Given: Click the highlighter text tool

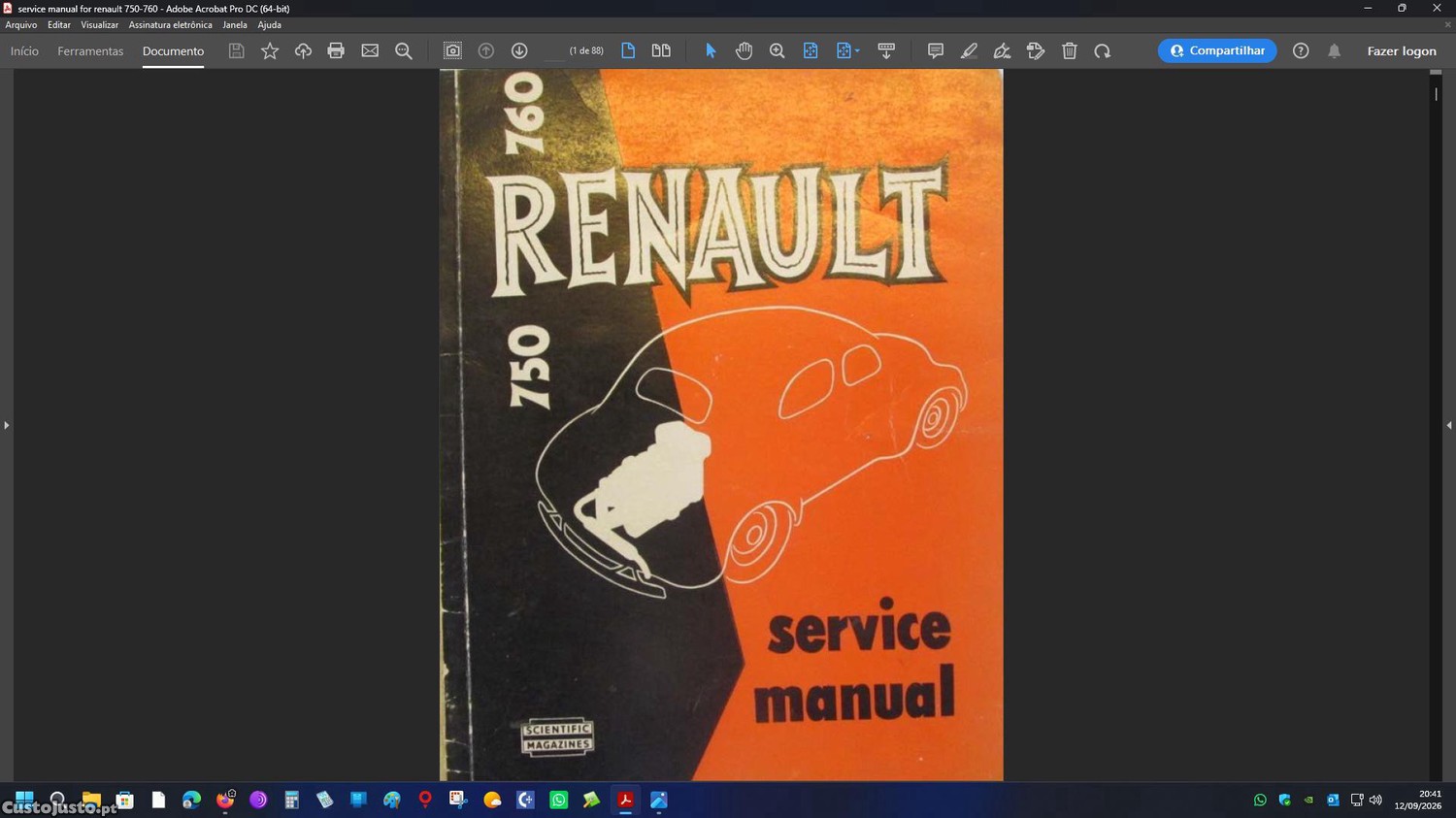Looking at the screenshot, I should pos(969,50).
